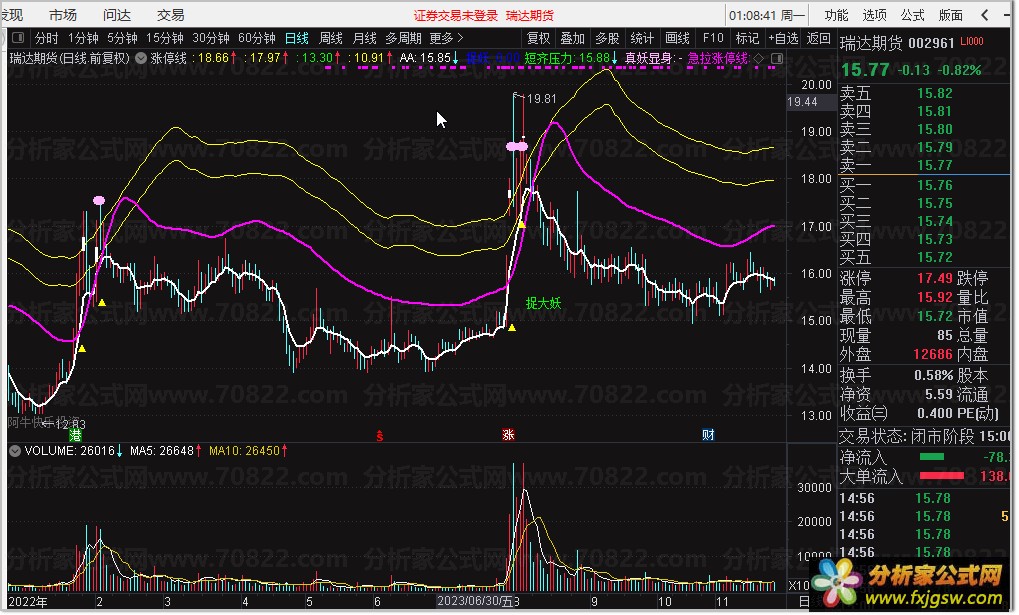The height and width of the screenshot is (615, 1019).
Task: Click stock name 瑞达期货 002961 in quote panel
Action: 897,44
